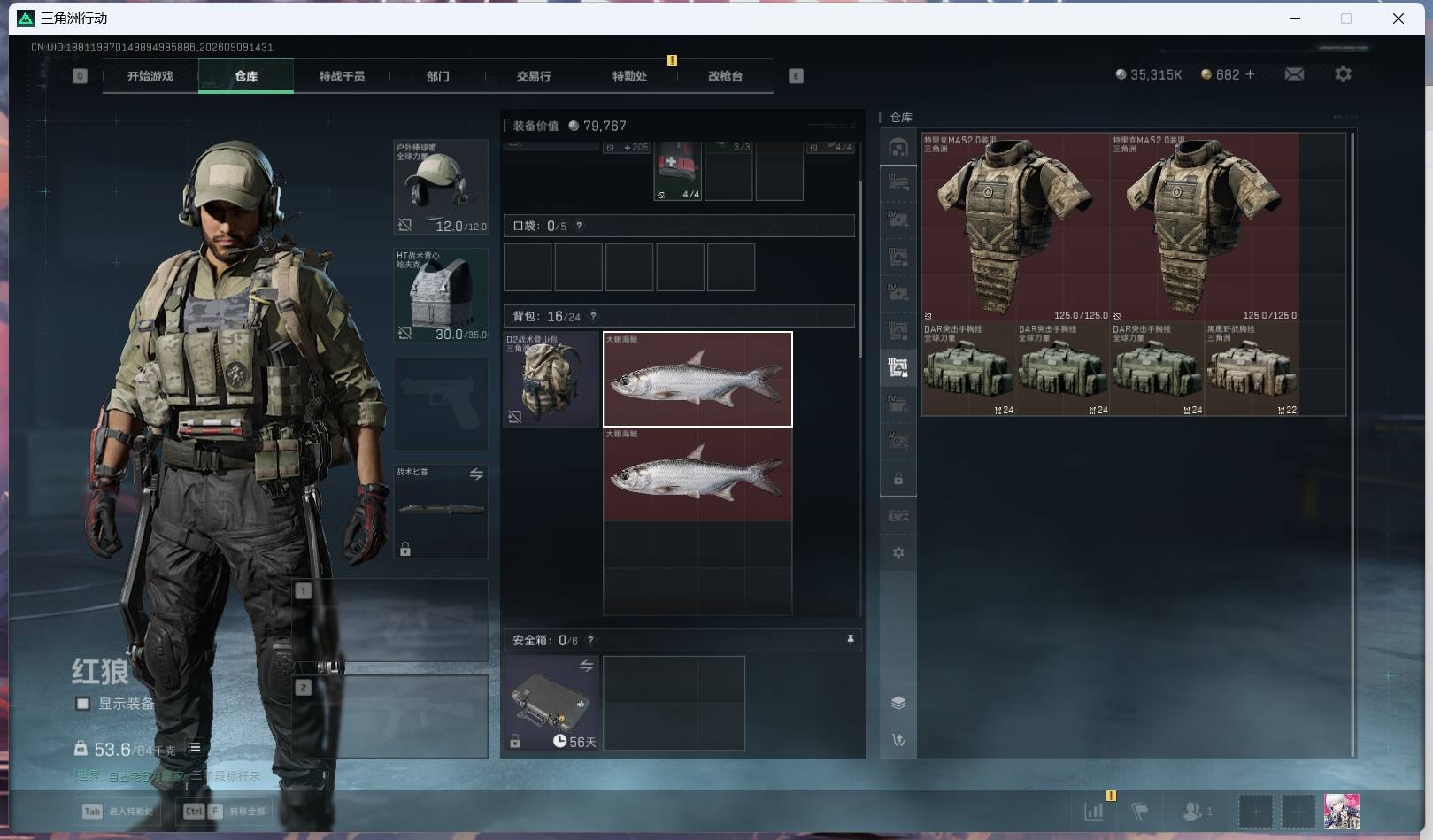This screenshot has height=840, width=1433.
Task: Select the 黑鹰野战胸挂 chest rig
Action: point(1252,369)
